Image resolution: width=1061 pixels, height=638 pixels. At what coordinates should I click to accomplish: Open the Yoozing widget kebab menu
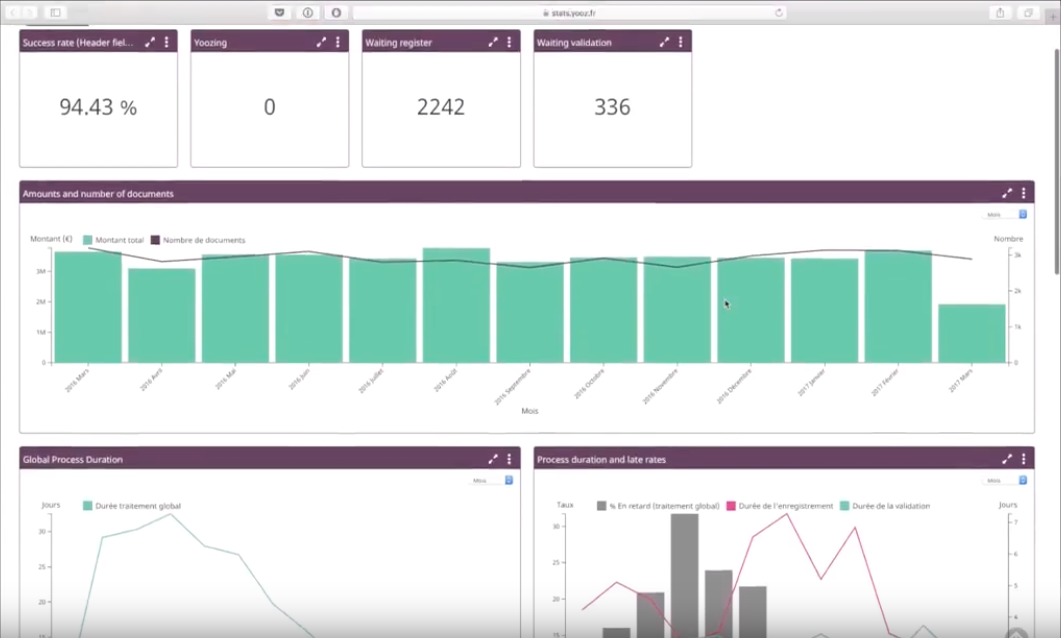[x=338, y=42]
